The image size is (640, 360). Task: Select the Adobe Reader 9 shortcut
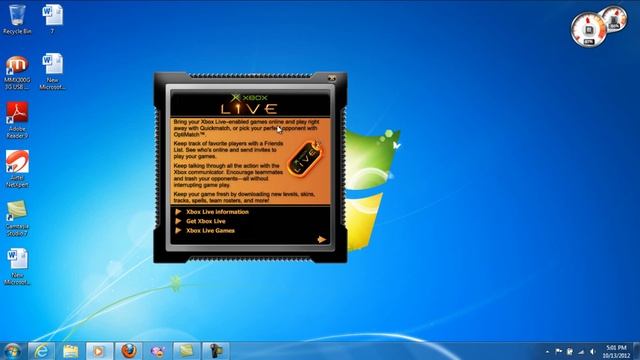pos(17,120)
